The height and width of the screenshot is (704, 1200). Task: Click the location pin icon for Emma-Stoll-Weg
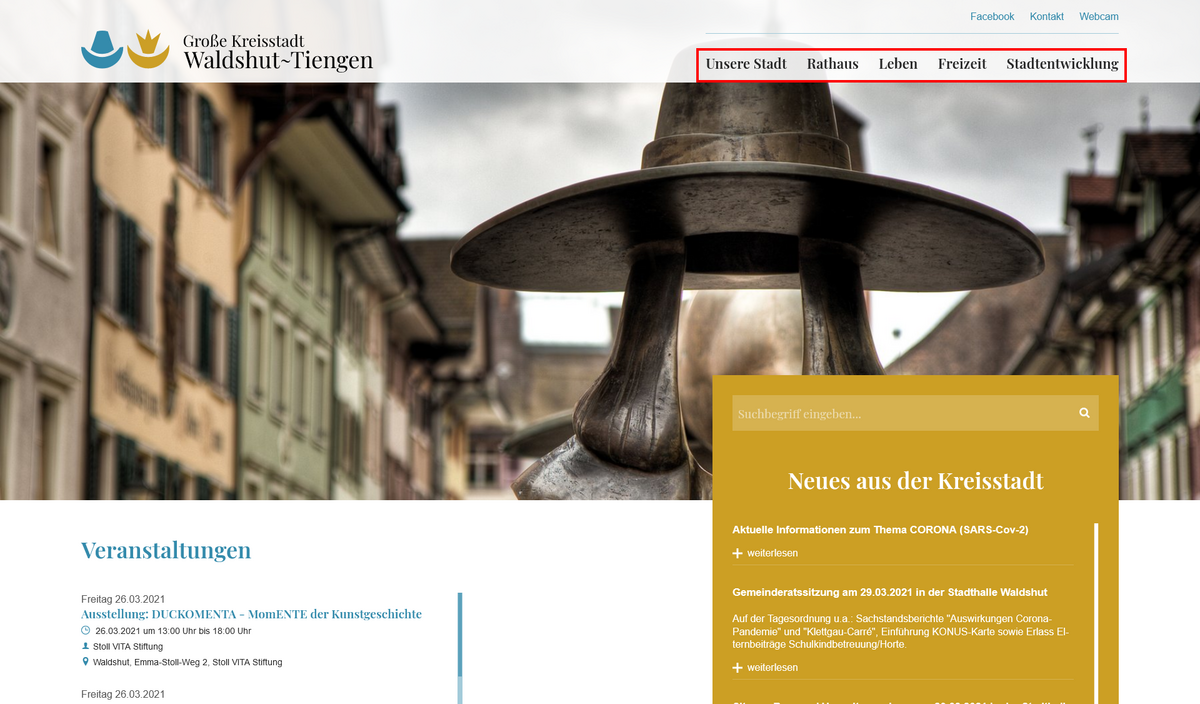pos(86,662)
